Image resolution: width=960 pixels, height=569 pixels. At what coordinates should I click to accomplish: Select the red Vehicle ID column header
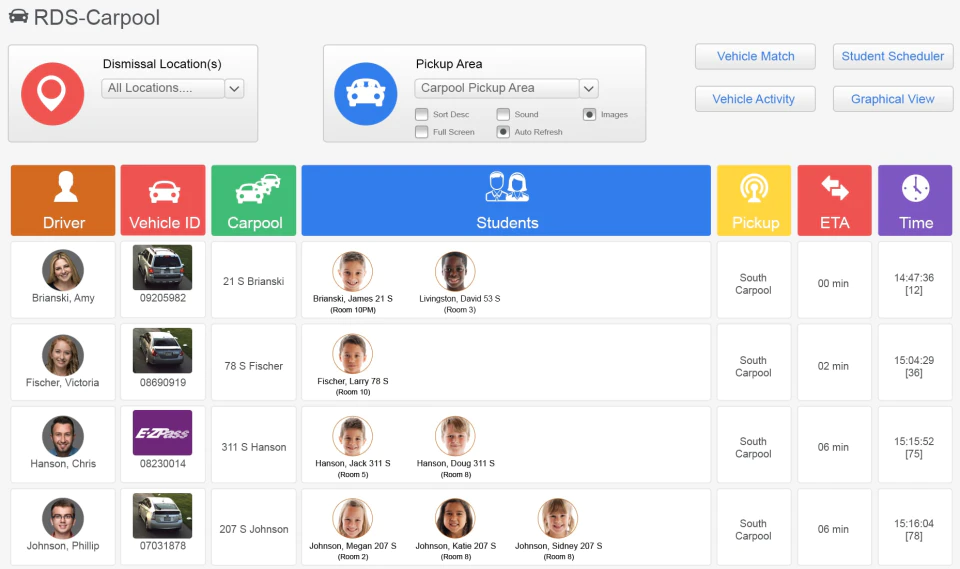point(163,200)
